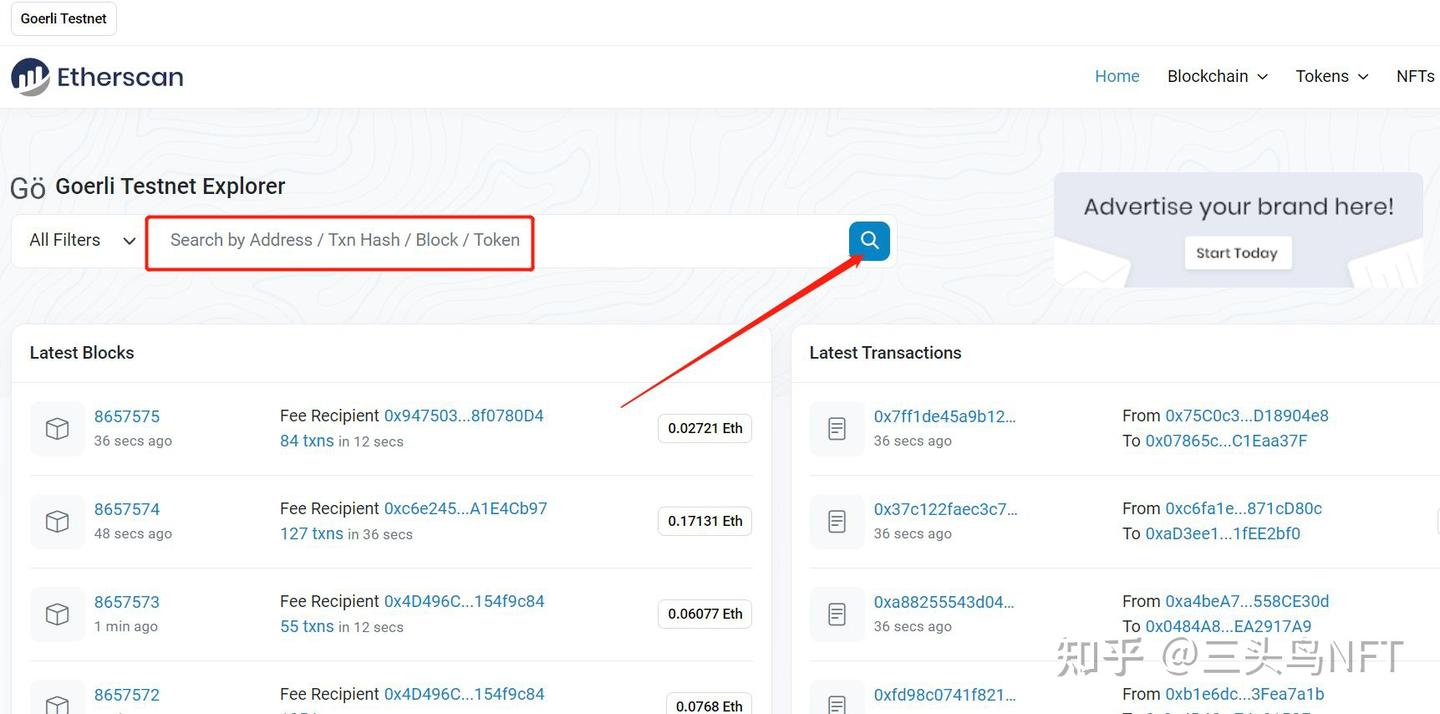Image resolution: width=1440 pixels, height=714 pixels.
Task: Click cube icon for block 8657574
Action: click(57, 521)
